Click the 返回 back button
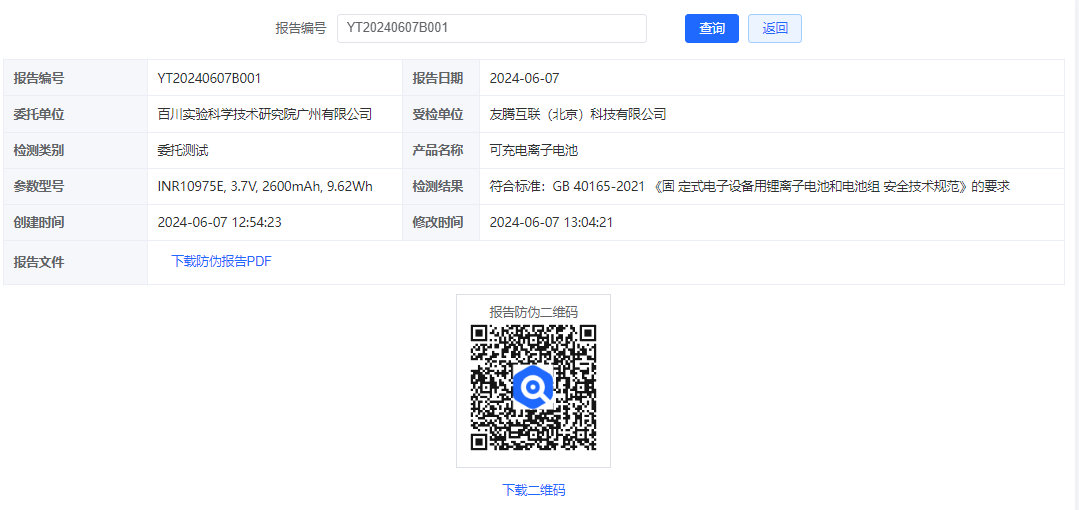1079x510 pixels. pos(775,28)
